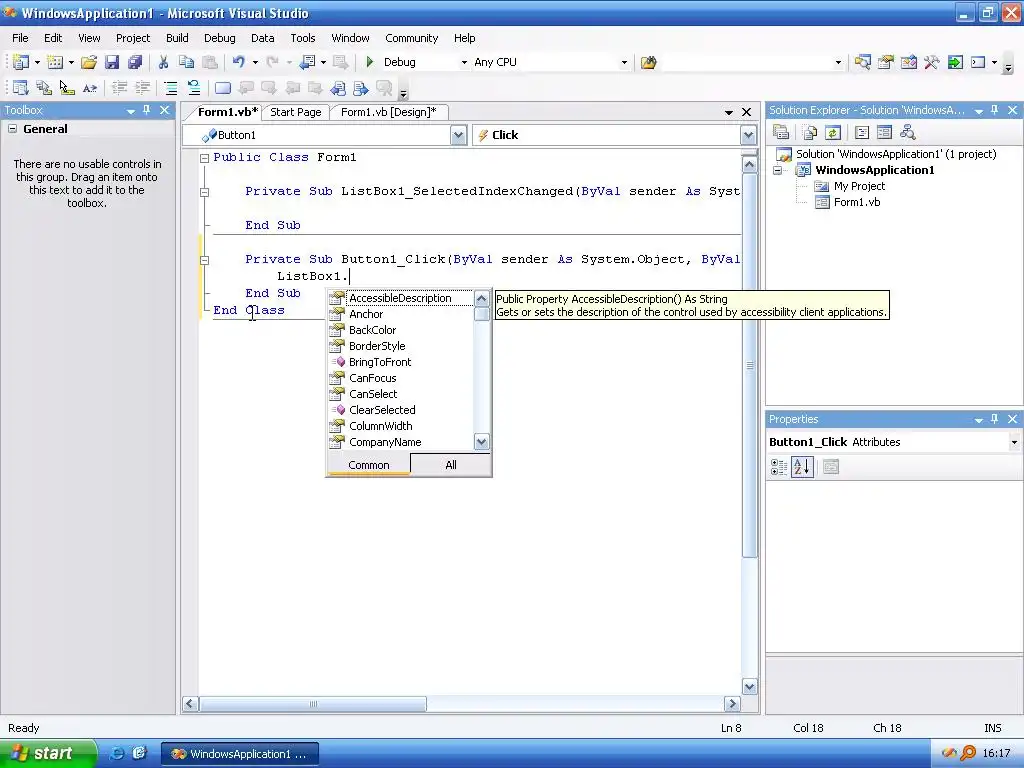This screenshot has height=768, width=1024.
Task: Collapse the General group in Toolbox
Action: click(x=12, y=129)
